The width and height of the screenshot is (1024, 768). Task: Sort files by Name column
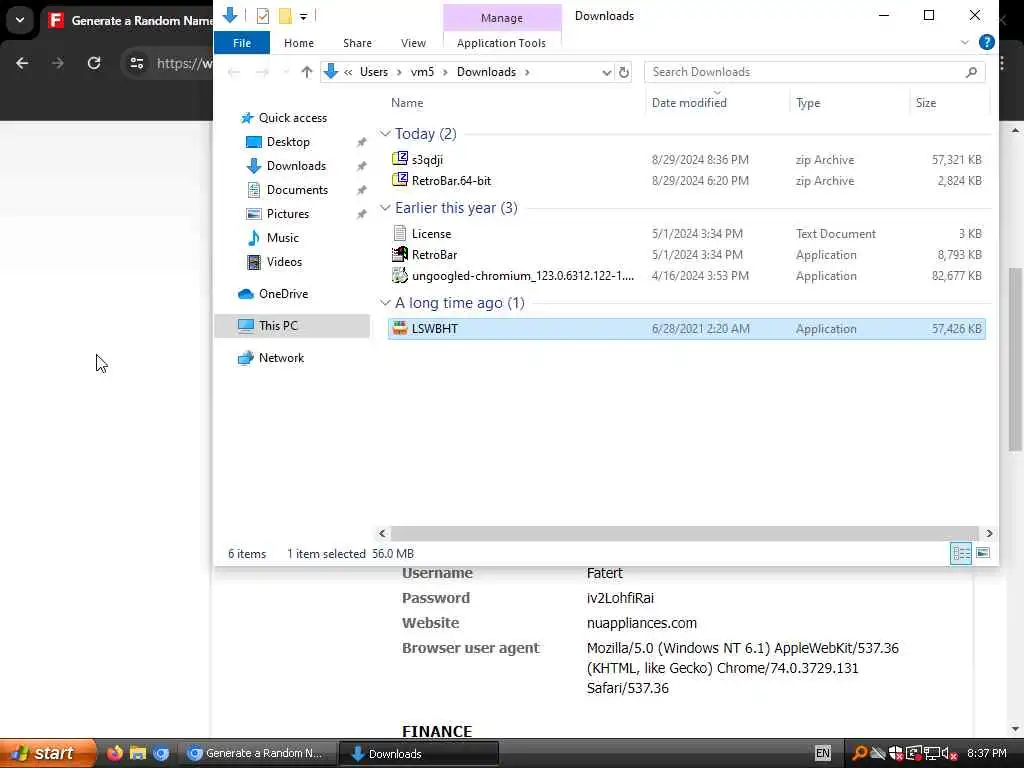click(407, 103)
